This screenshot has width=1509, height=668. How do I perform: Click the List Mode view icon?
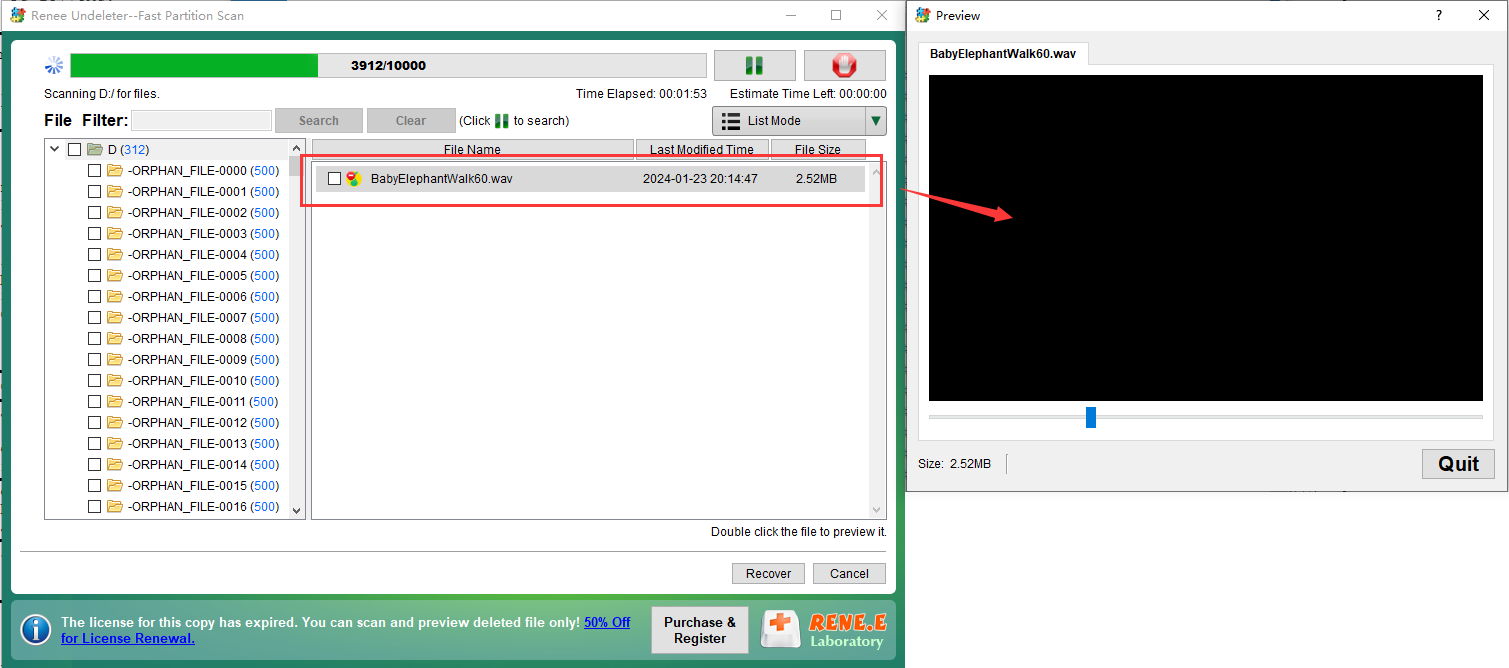[731, 121]
